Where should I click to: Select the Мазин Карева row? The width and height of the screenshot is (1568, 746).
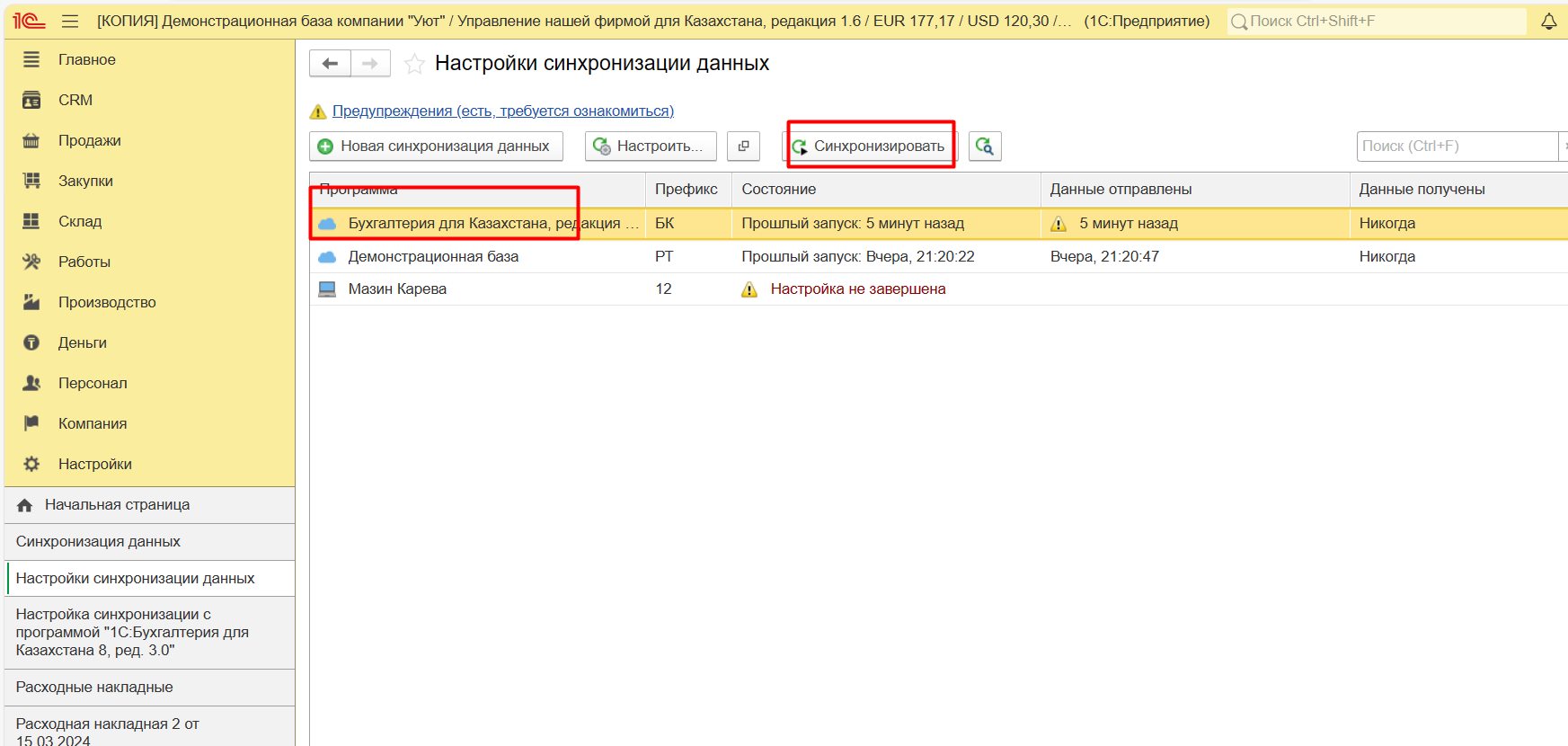coord(397,289)
